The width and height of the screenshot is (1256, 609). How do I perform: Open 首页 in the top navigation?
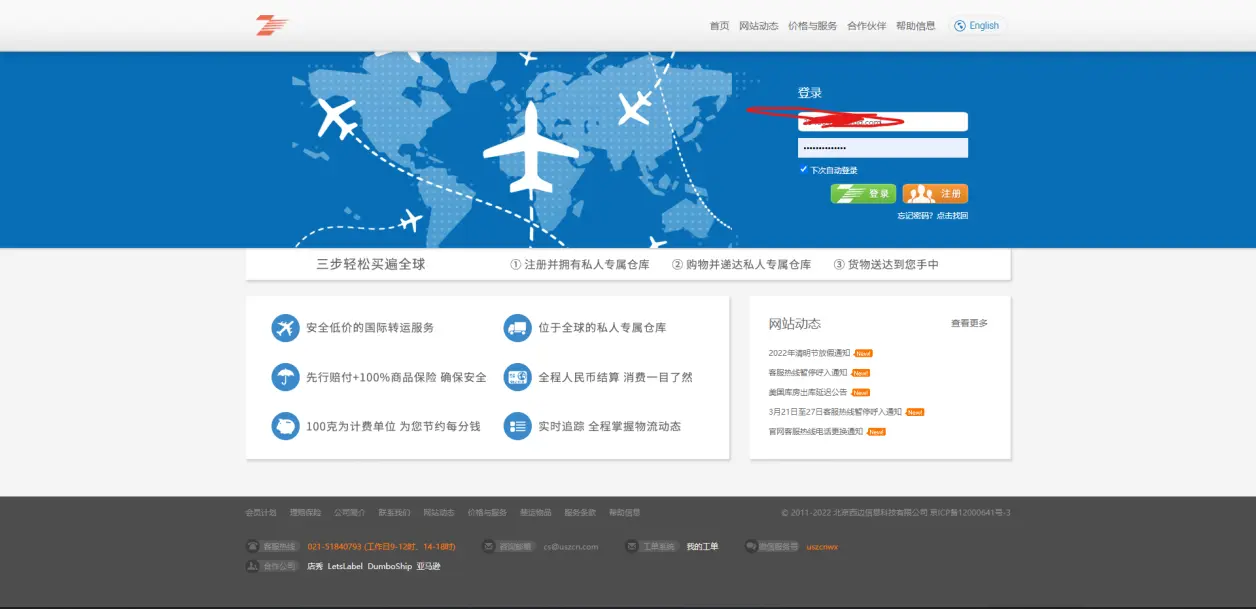[x=719, y=26]
